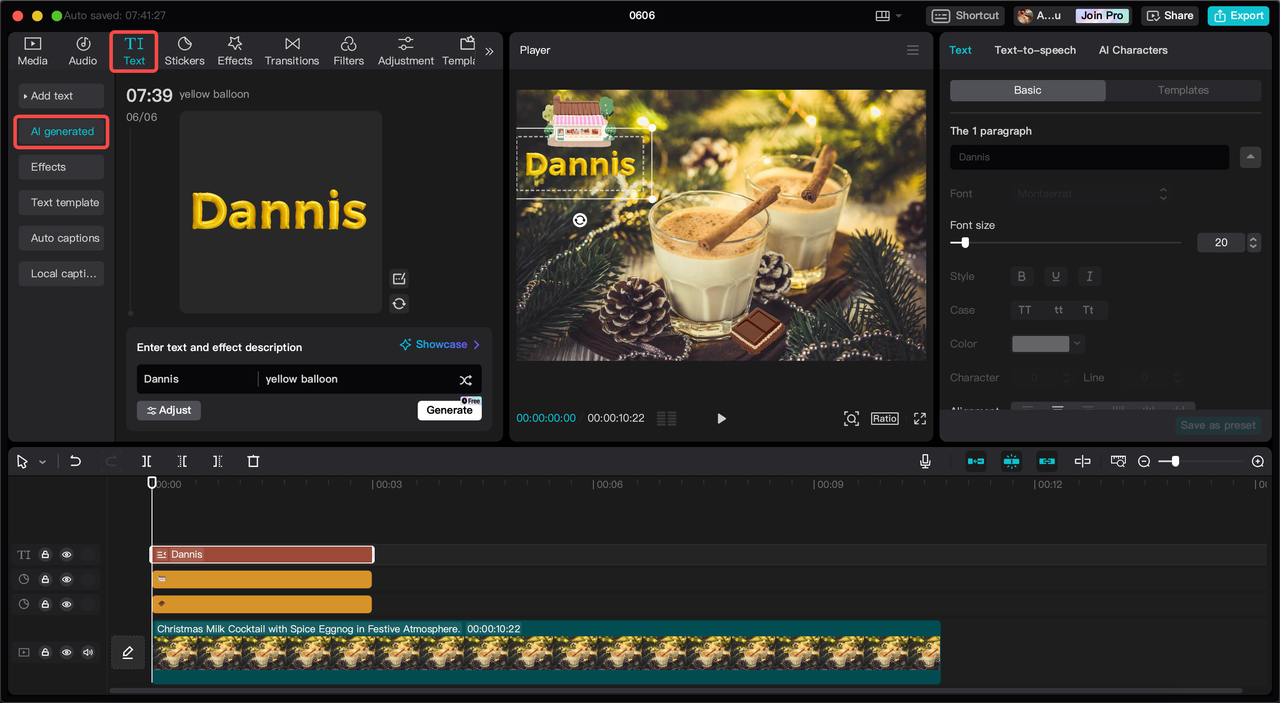Select the Templates segment
The image size is (1280, 703).
[1183, 90]
